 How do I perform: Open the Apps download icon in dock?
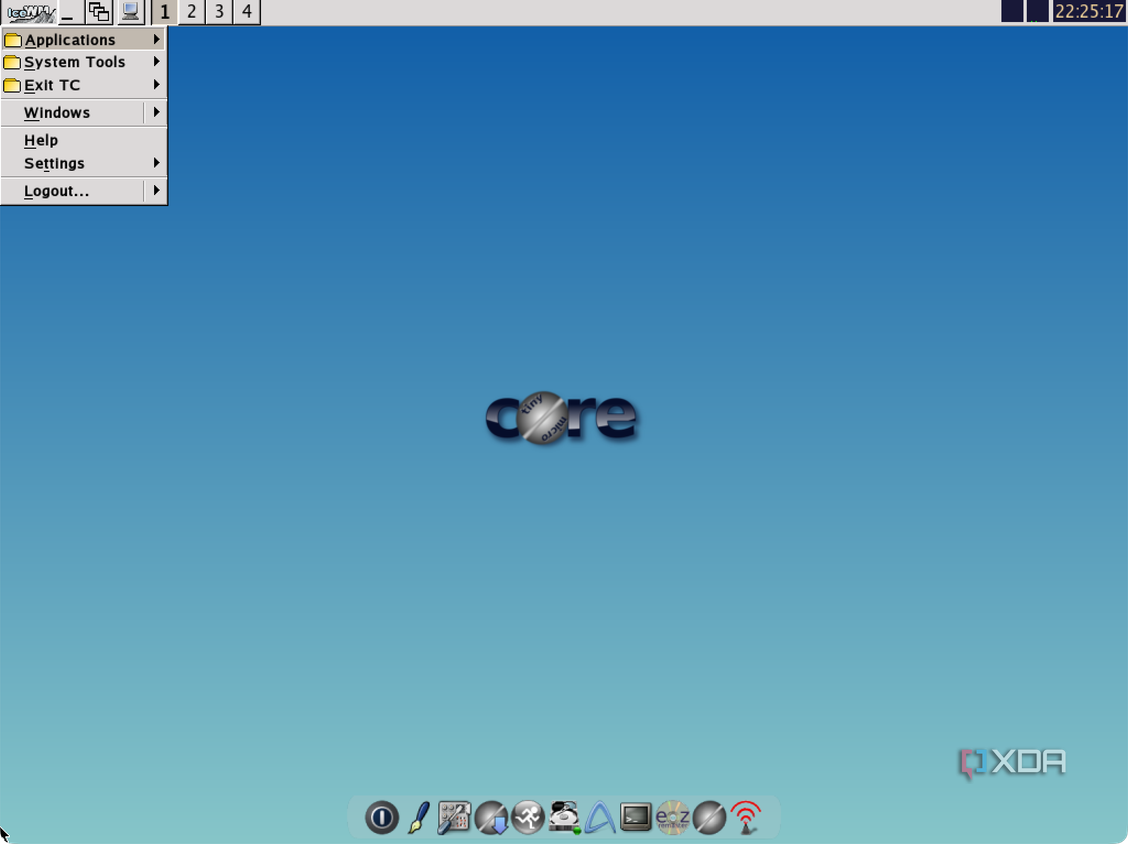pyautogui.click(x=491, y=818)
